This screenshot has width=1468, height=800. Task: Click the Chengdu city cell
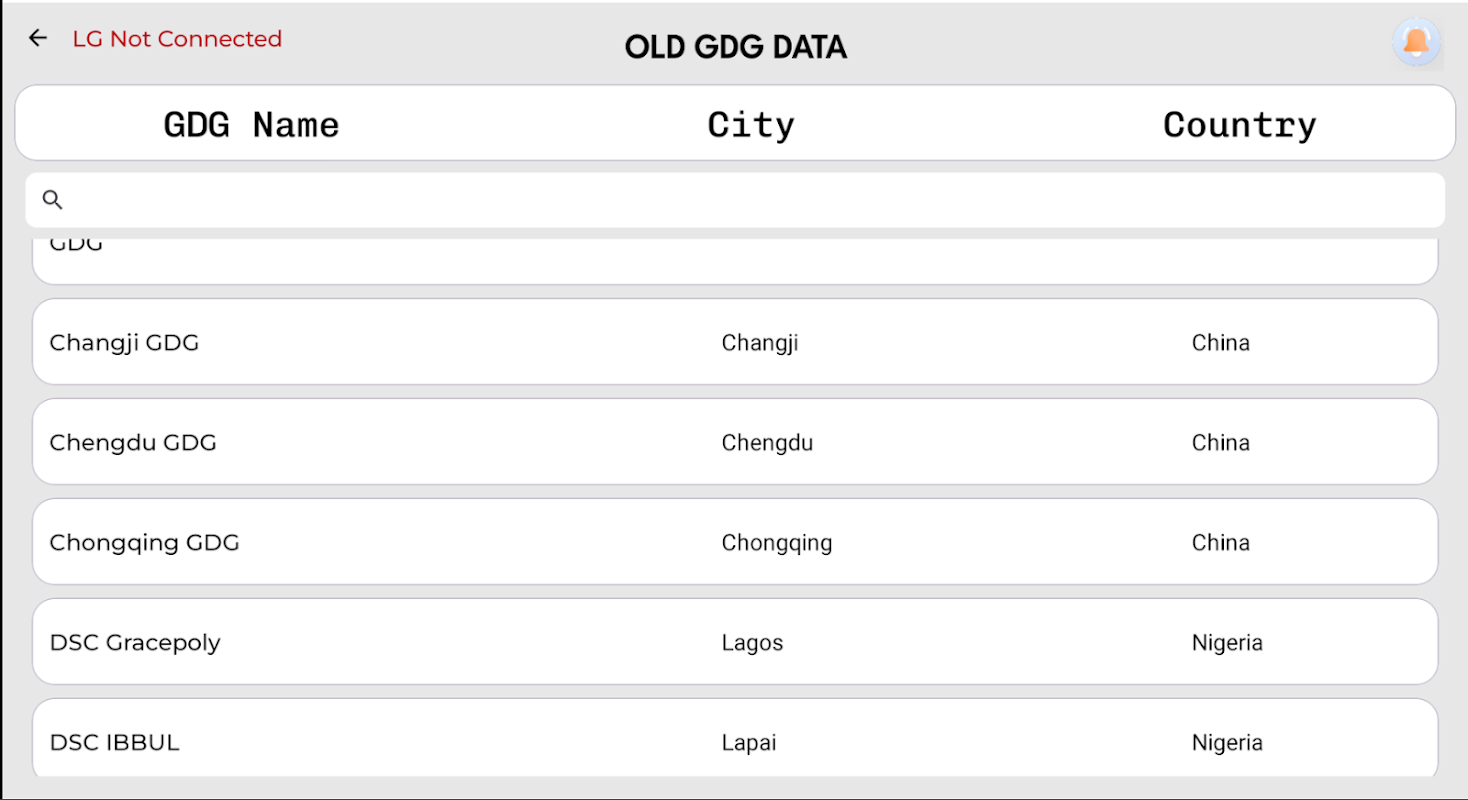click(x=767, y=443)
